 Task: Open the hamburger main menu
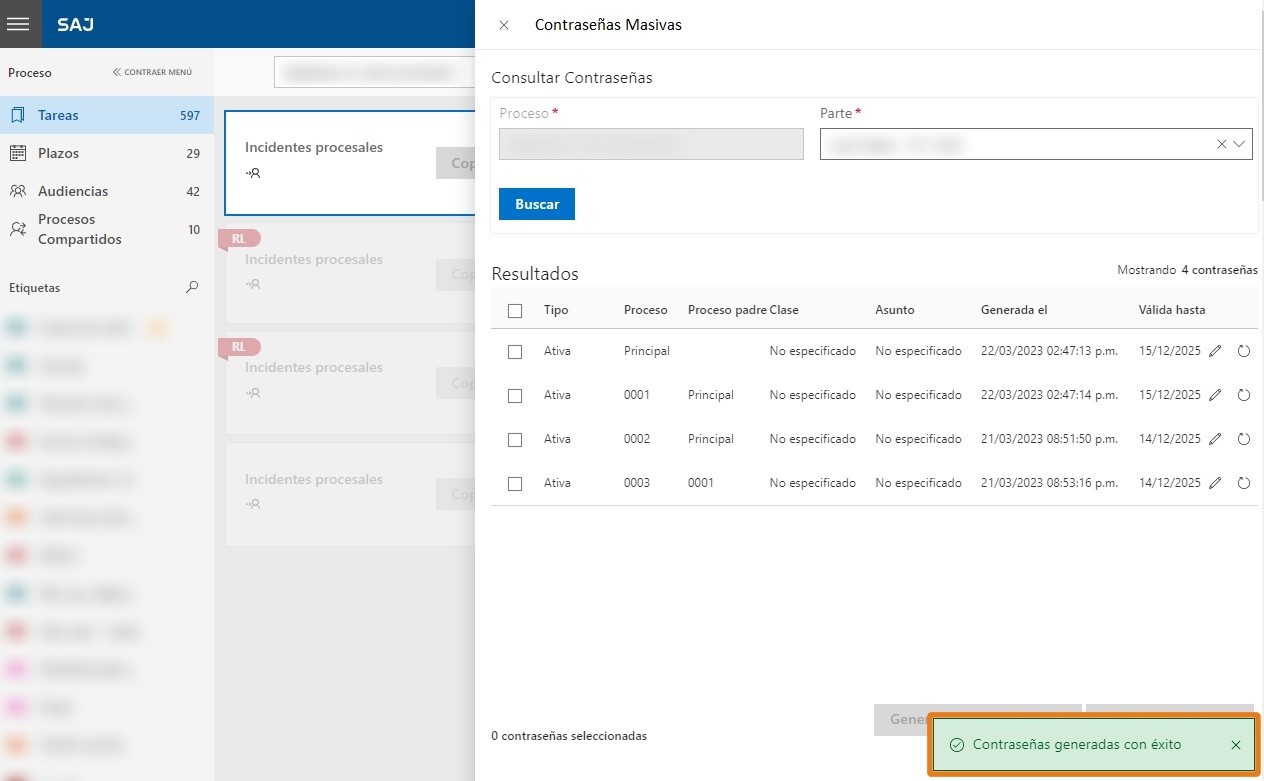[x=18, y=24]
